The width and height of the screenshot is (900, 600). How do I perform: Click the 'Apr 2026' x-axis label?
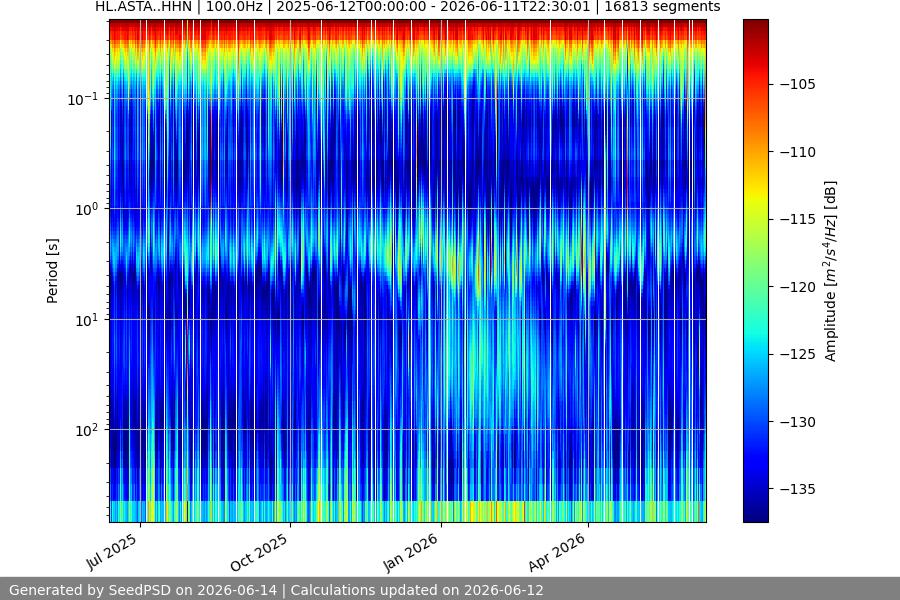click(557, 552)
